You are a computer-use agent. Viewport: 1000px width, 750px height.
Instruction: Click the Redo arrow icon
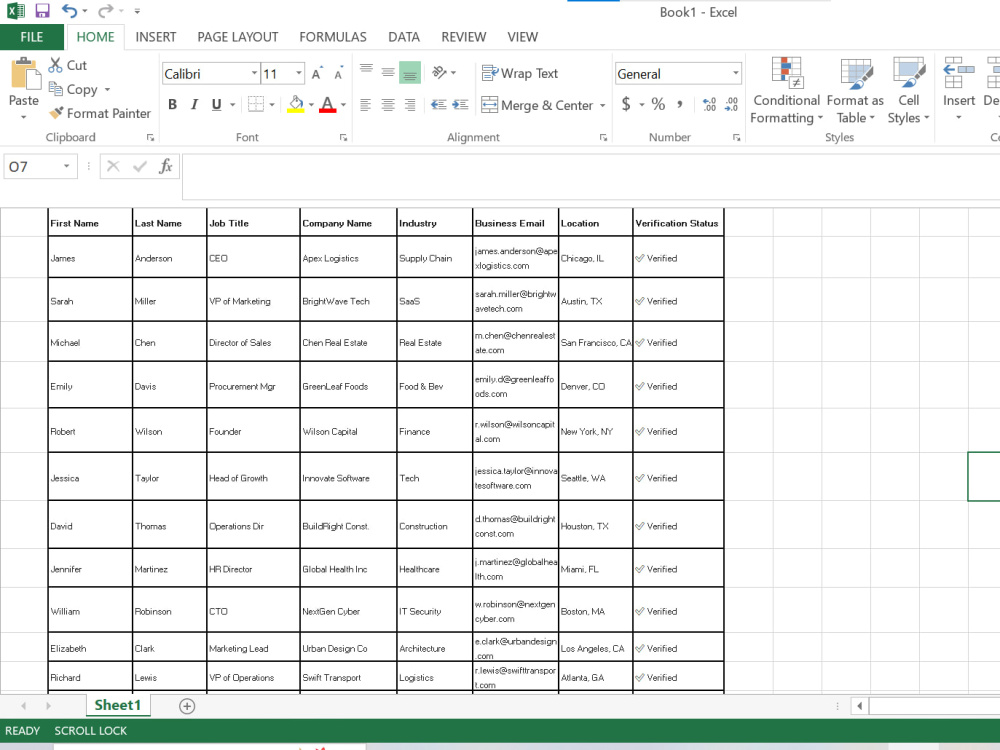pyautogui.click(x=105, y=11)
